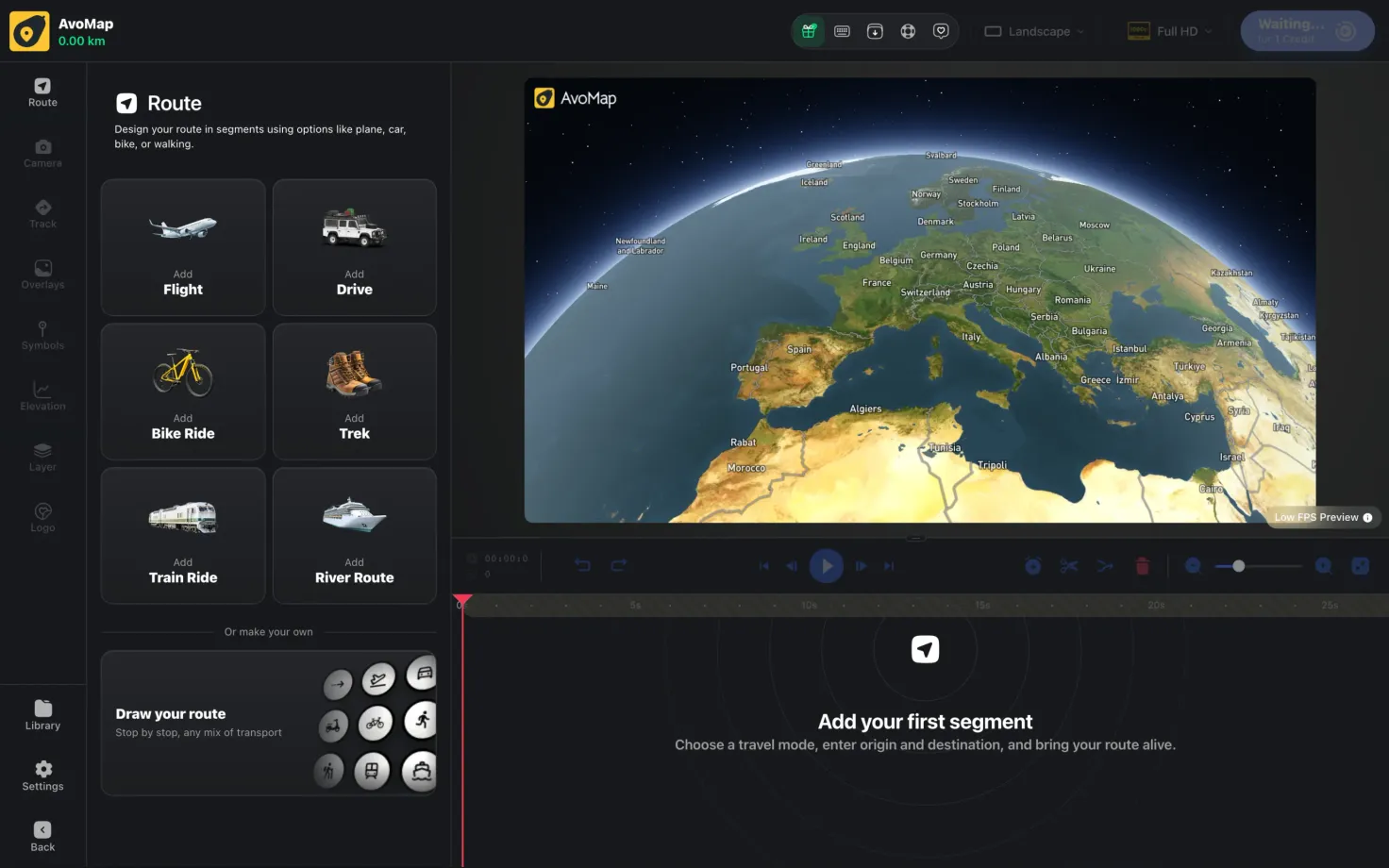Click the heart feedback icon

[x=941, y=31]
